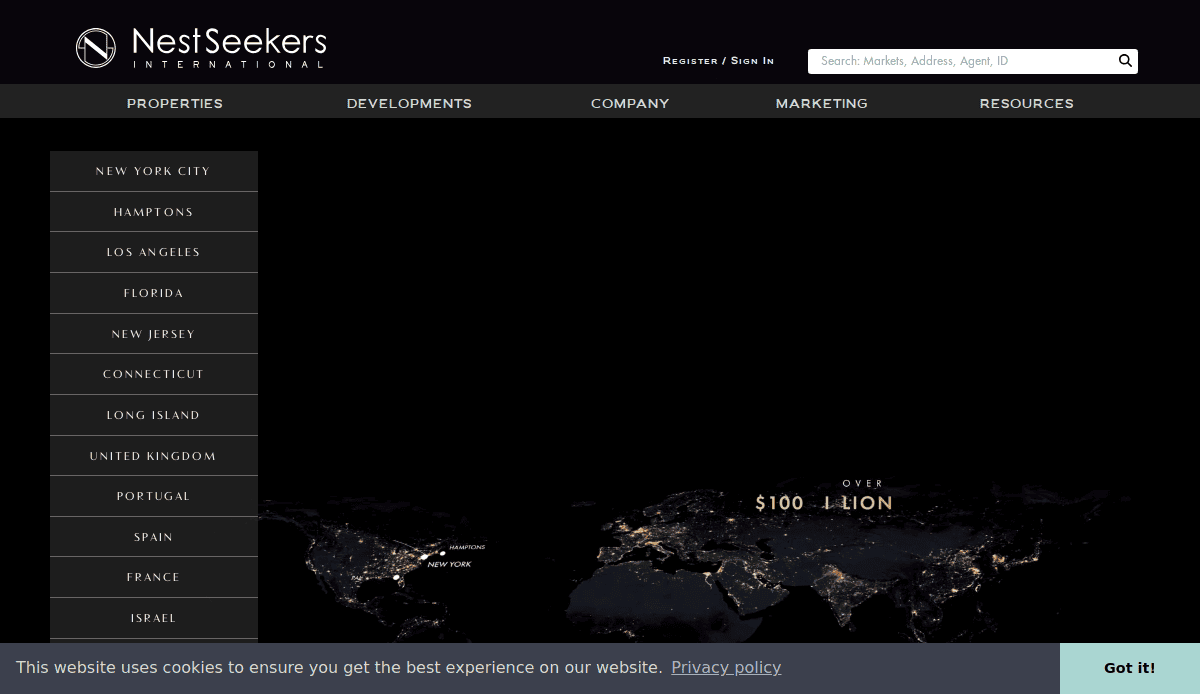Viewport: 1200px width, 694px height.
Task: Open the PROPERTIES menu
Action: pos(174,103)
